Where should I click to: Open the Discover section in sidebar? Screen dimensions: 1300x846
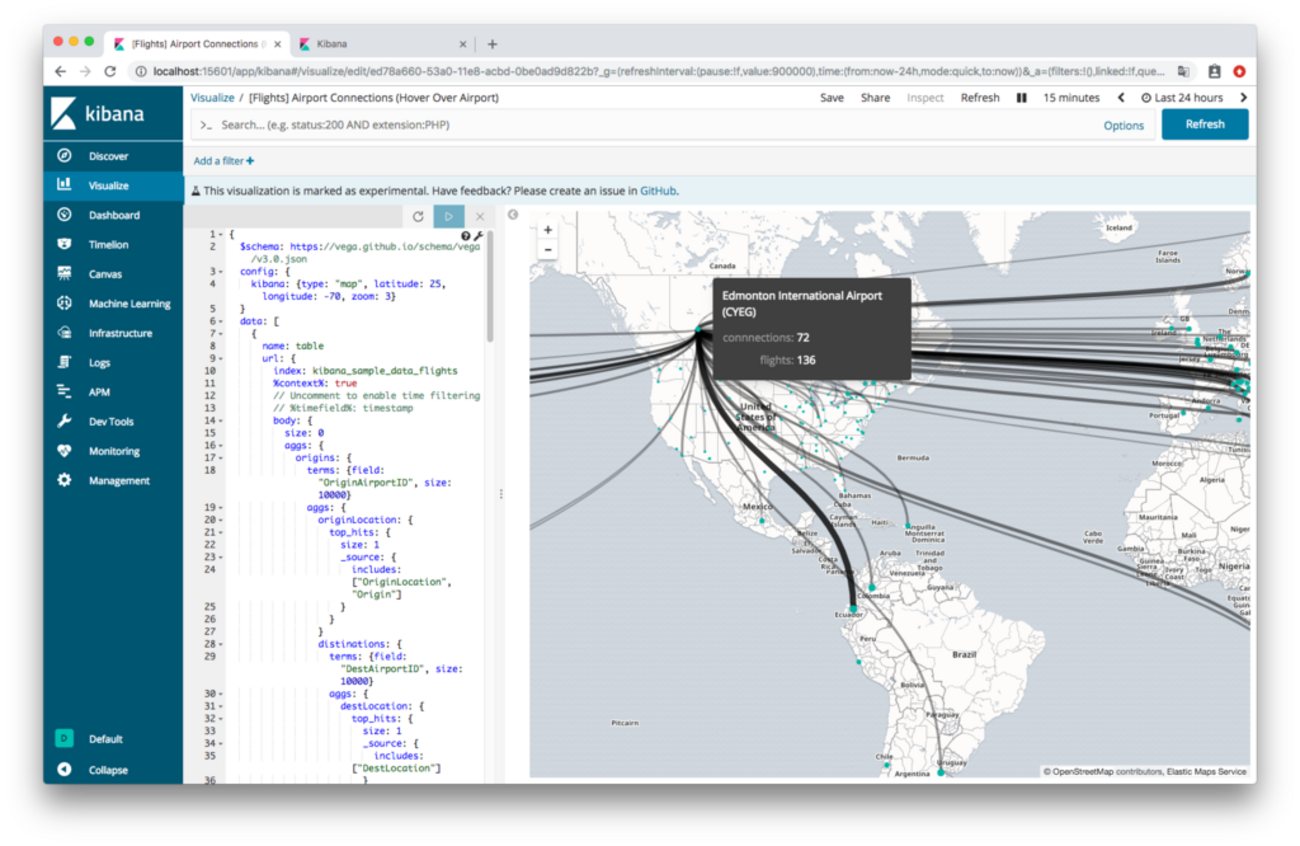point(108,156)
